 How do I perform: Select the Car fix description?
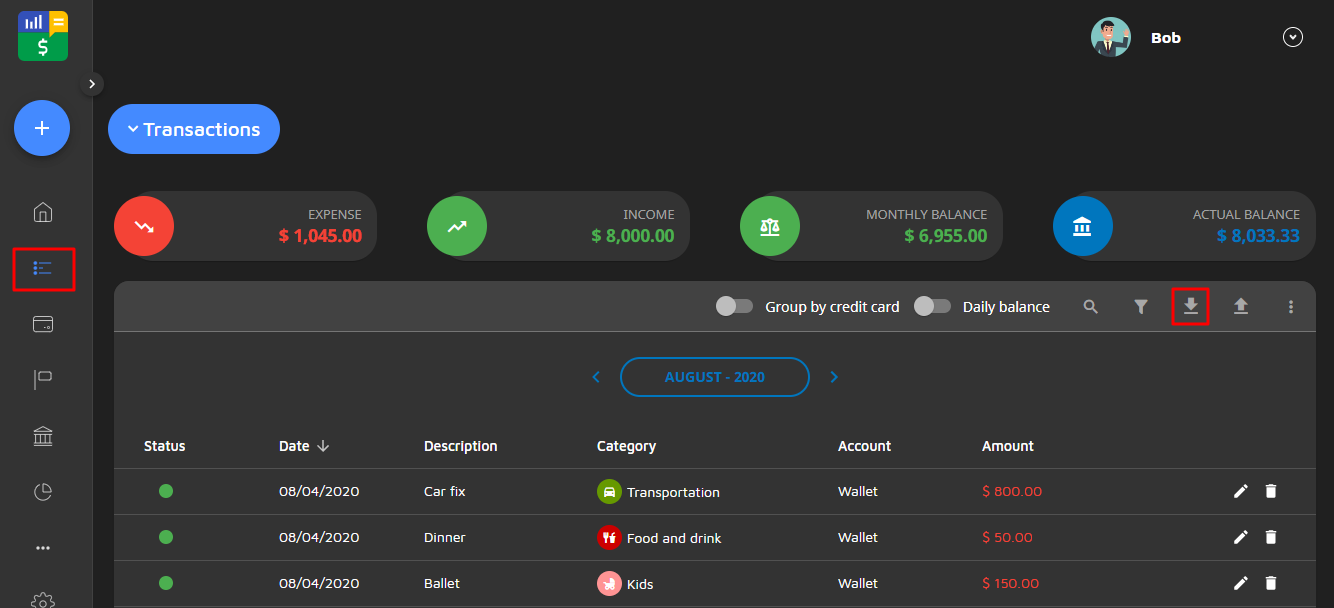coord(445,491)
